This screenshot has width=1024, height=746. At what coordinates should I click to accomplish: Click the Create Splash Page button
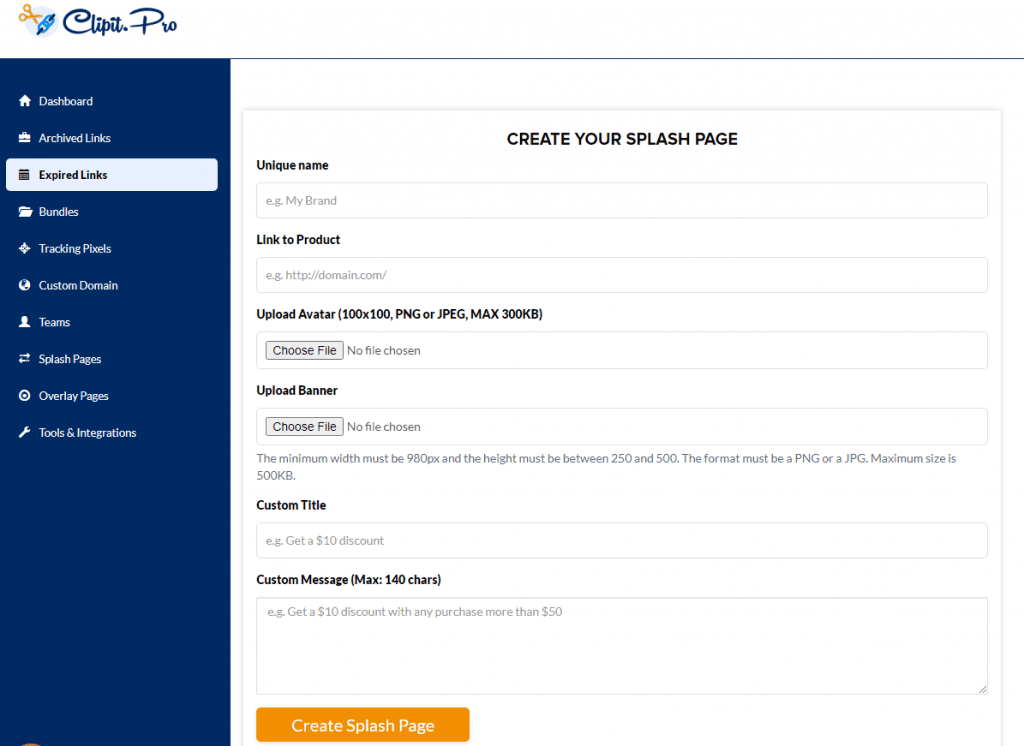(362, 725)
